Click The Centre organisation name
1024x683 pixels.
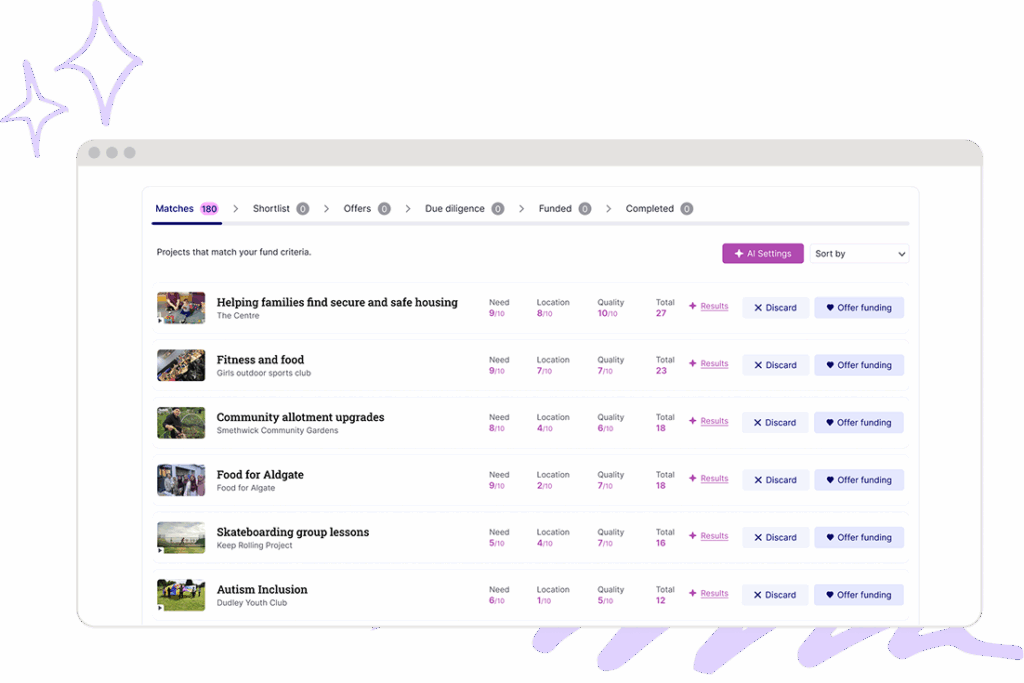pyautogui.click(x=238, y=316)
